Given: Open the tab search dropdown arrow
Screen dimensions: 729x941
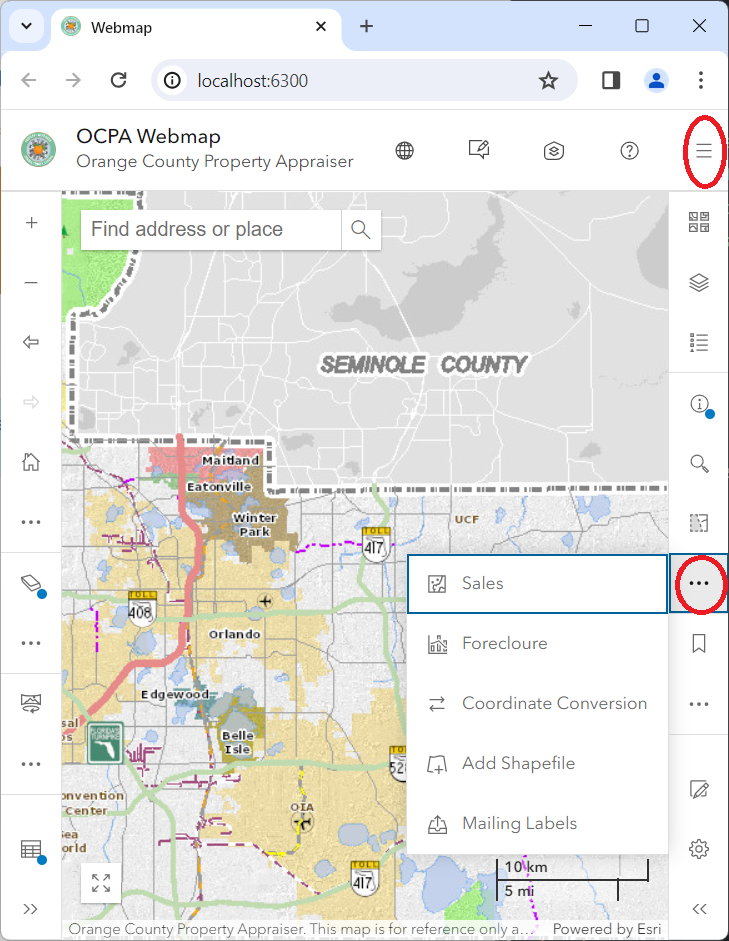Looking at the screenshot, I should coord(26,26).
